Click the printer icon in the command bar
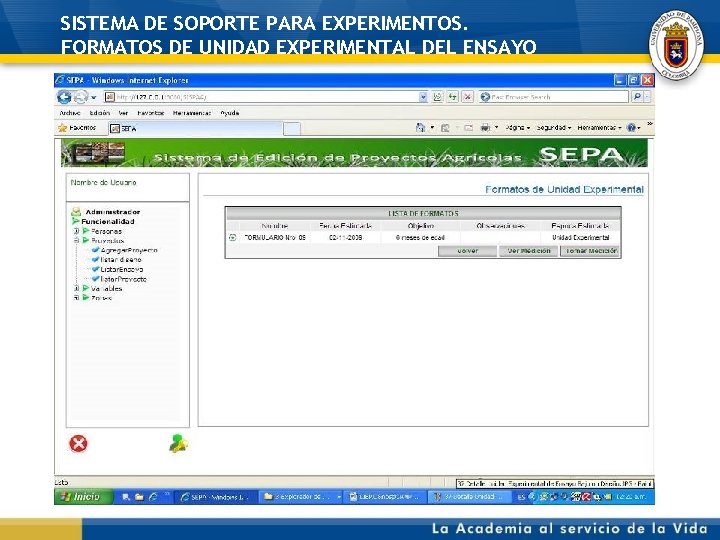The width and height of the screenshot is (720, 540). tap(485, 128)
